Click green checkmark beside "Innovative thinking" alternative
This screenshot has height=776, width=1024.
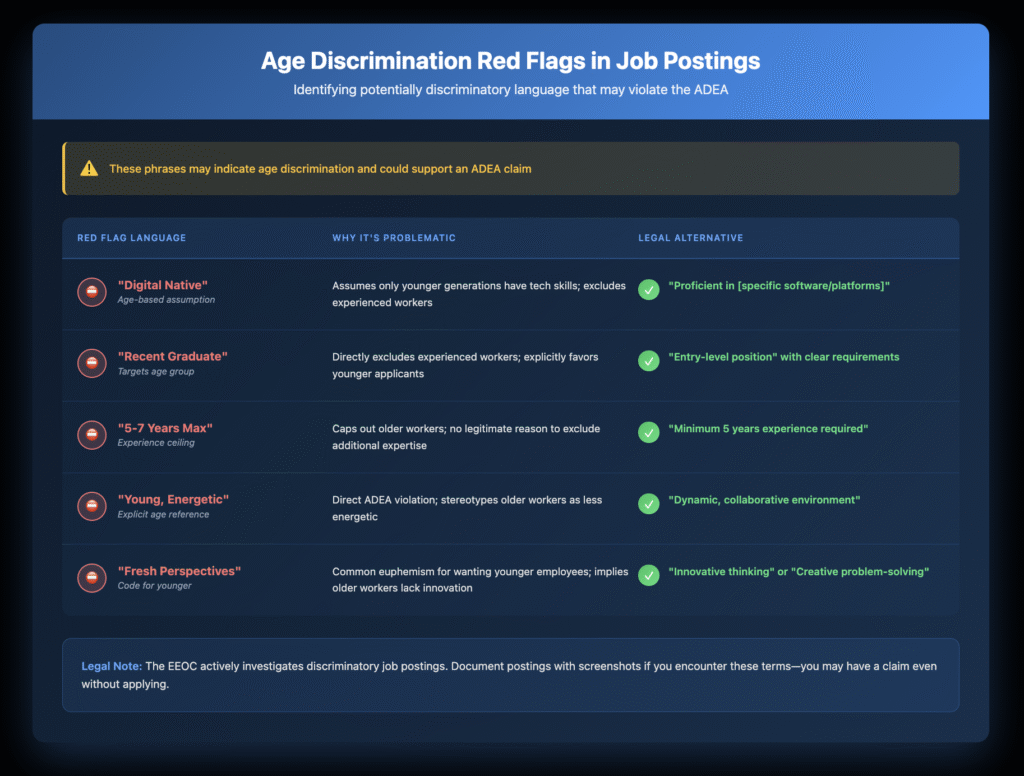[x=649, y=576]
